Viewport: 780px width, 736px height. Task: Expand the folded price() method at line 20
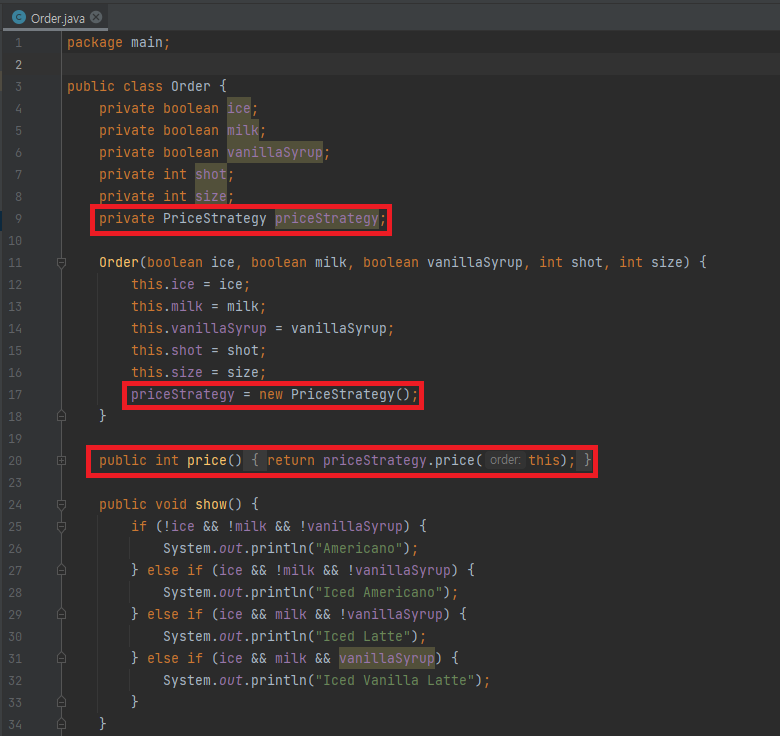[61, 460]
